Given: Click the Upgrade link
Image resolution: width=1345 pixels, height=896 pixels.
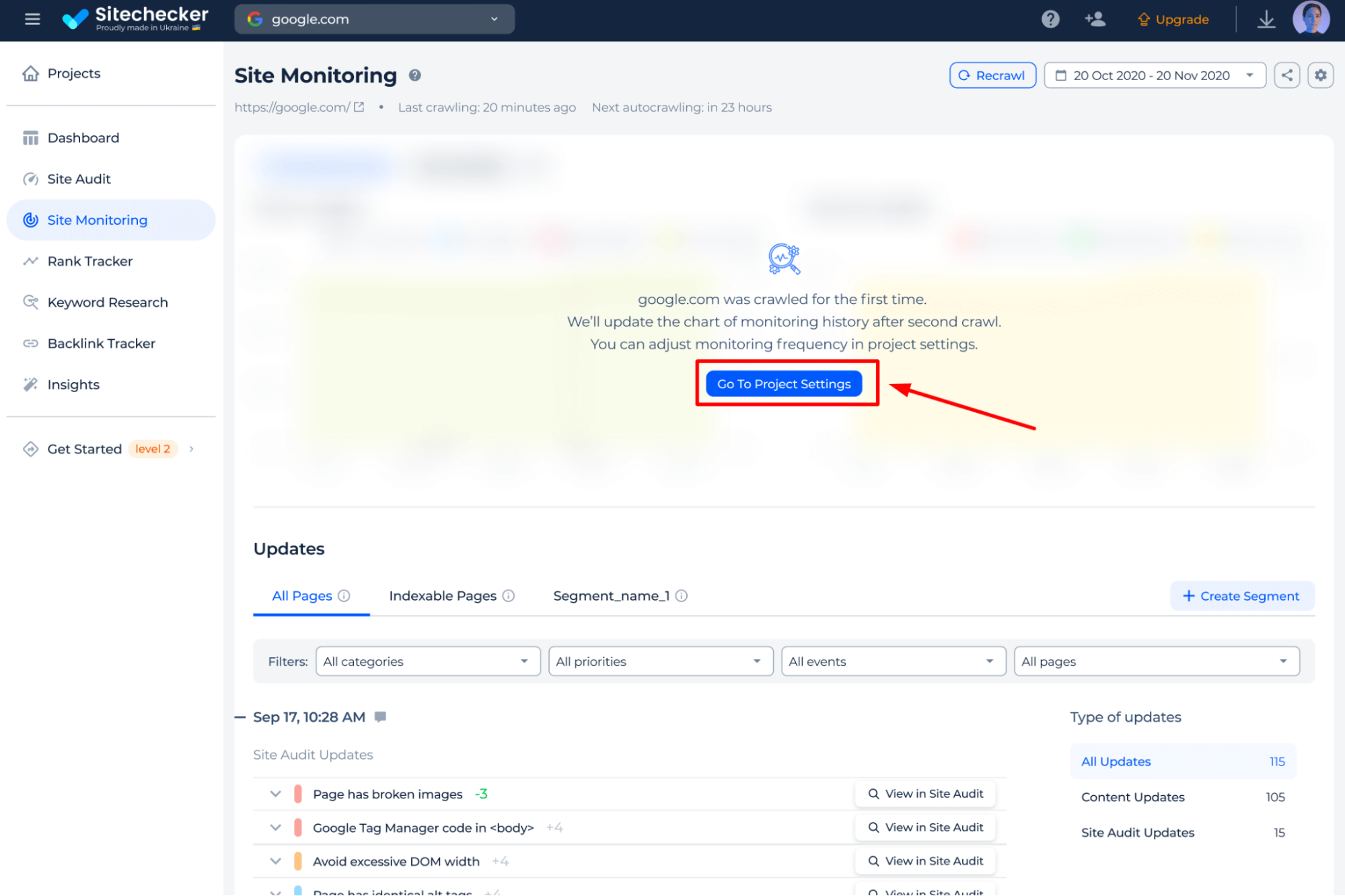Looking at the screenshot, I should [x=1173, y=20].
